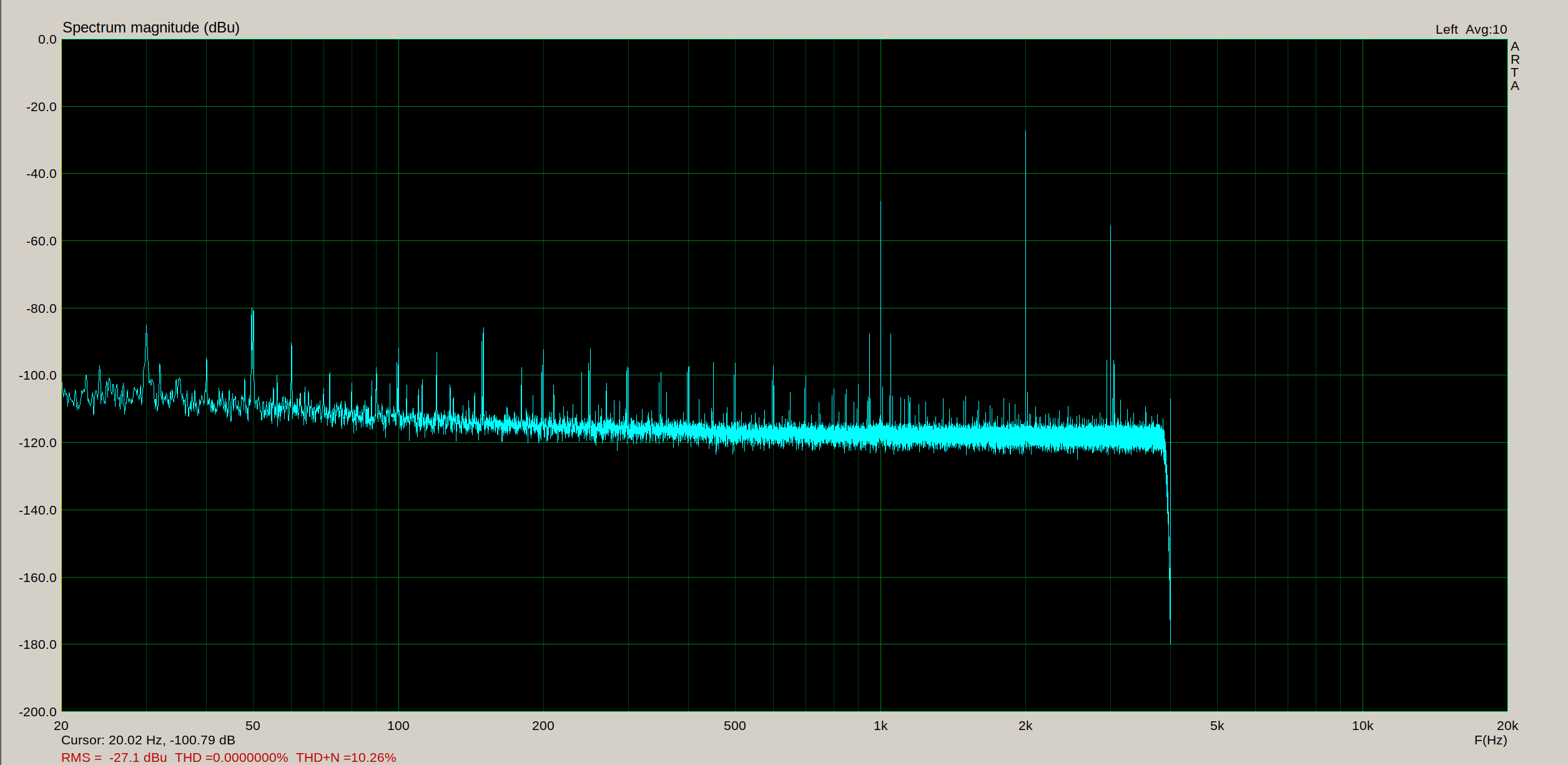Click the '-20.0' y-axis tick label
1568x765 pixels.
41,107
